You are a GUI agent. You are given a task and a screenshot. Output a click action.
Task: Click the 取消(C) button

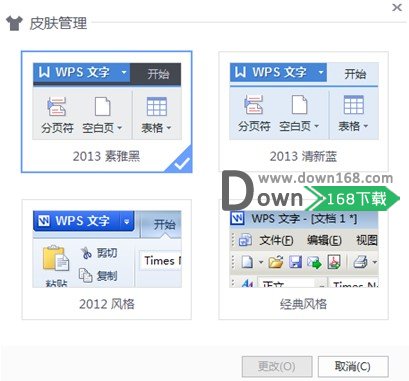(x=353, y=367)
